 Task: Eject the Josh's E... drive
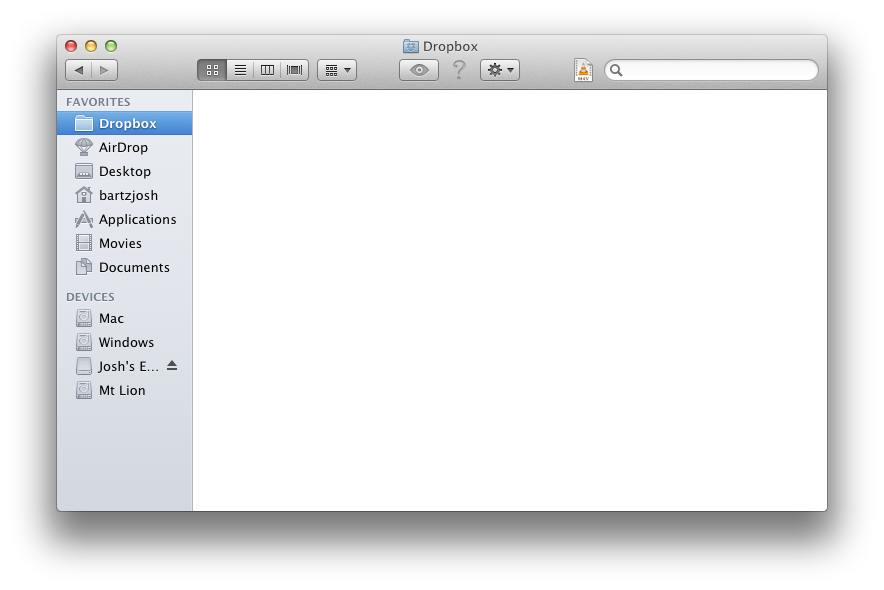[x=172, y=366]
